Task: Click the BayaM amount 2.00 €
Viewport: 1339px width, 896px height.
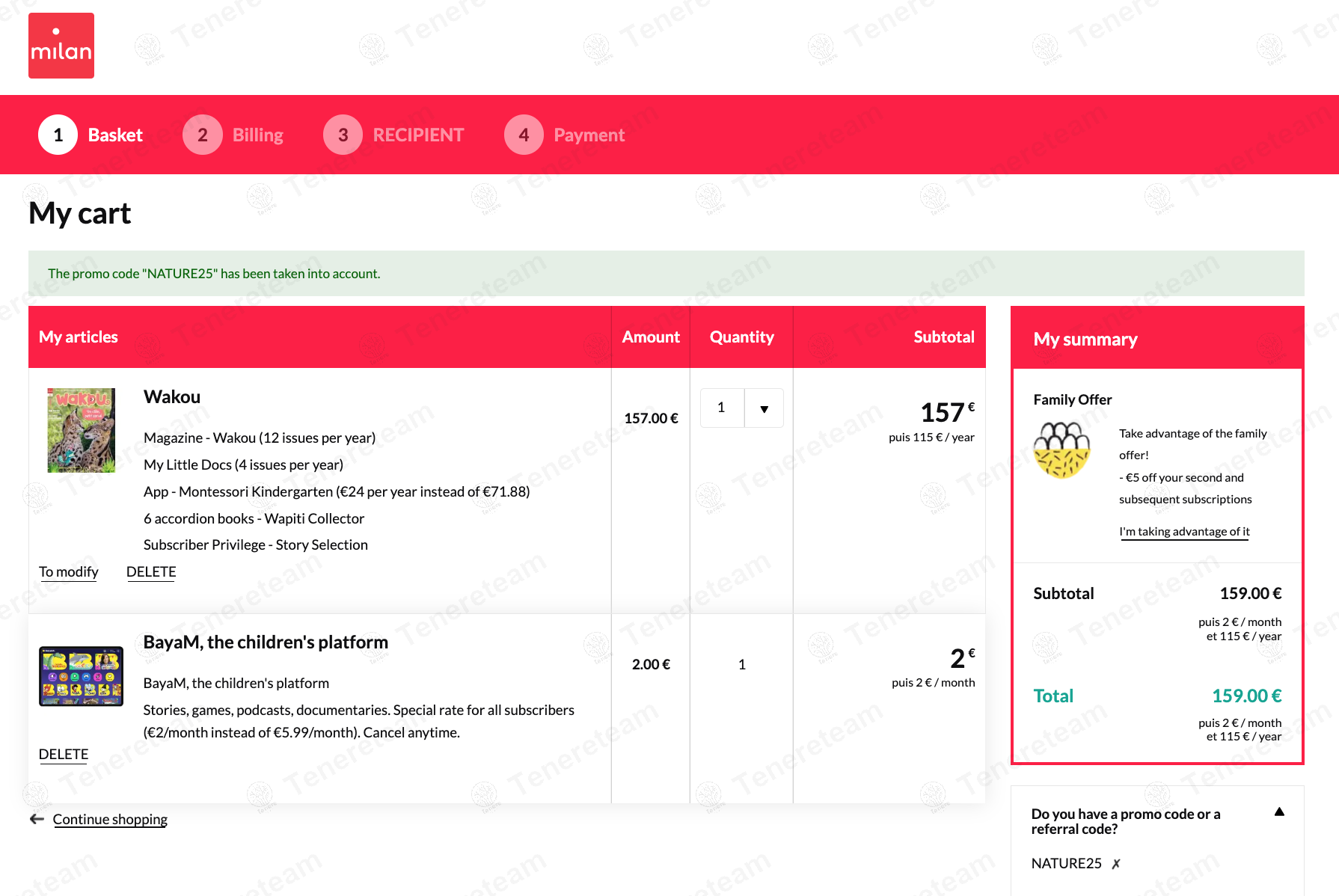Action: point(652,665)
